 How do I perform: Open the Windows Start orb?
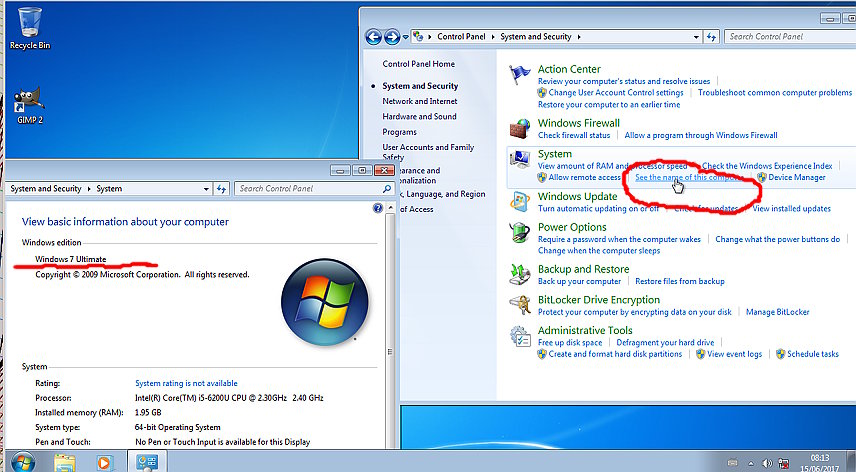pyautogui.click(x=22, y=462)
